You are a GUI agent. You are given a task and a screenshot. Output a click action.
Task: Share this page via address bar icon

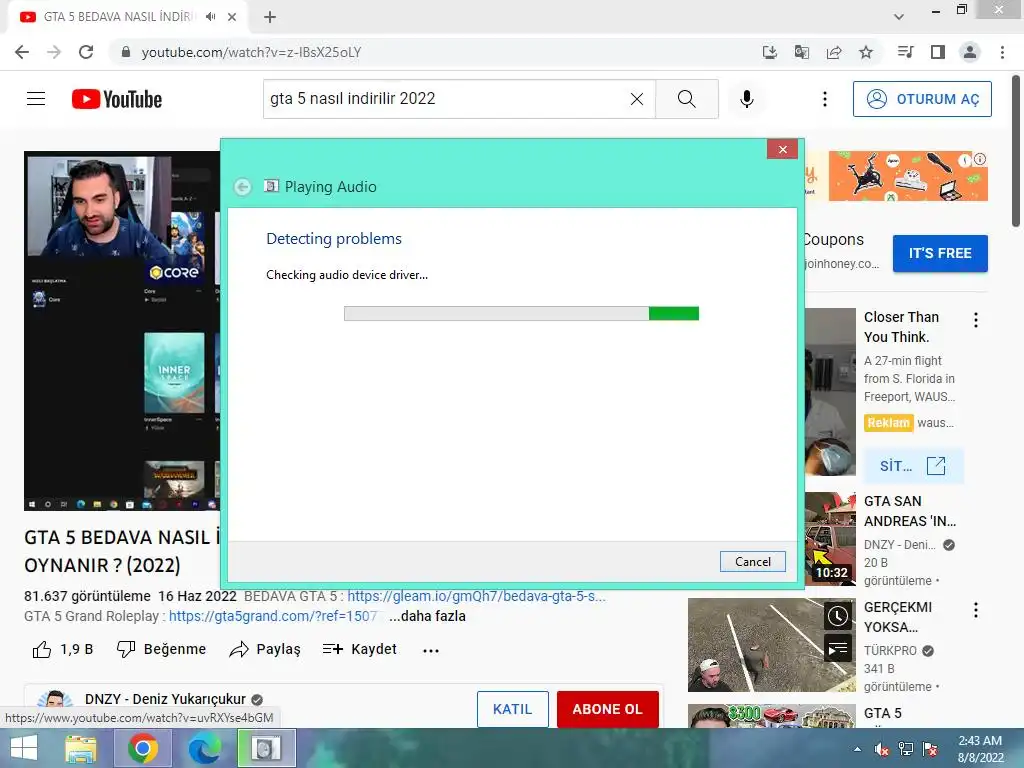834,52
